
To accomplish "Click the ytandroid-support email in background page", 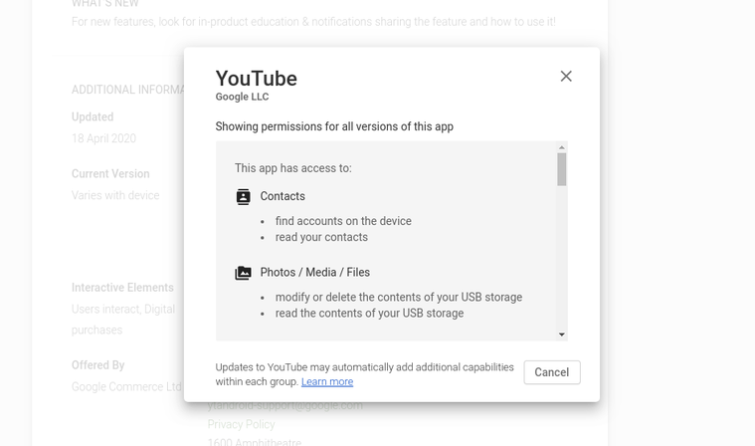I will pyautogui.click(x=285, y=406).
